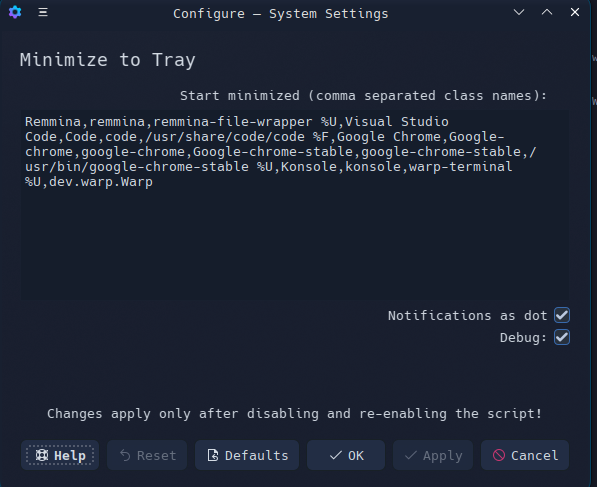
Task: Click the Debug label text
Action: [524, 338]
